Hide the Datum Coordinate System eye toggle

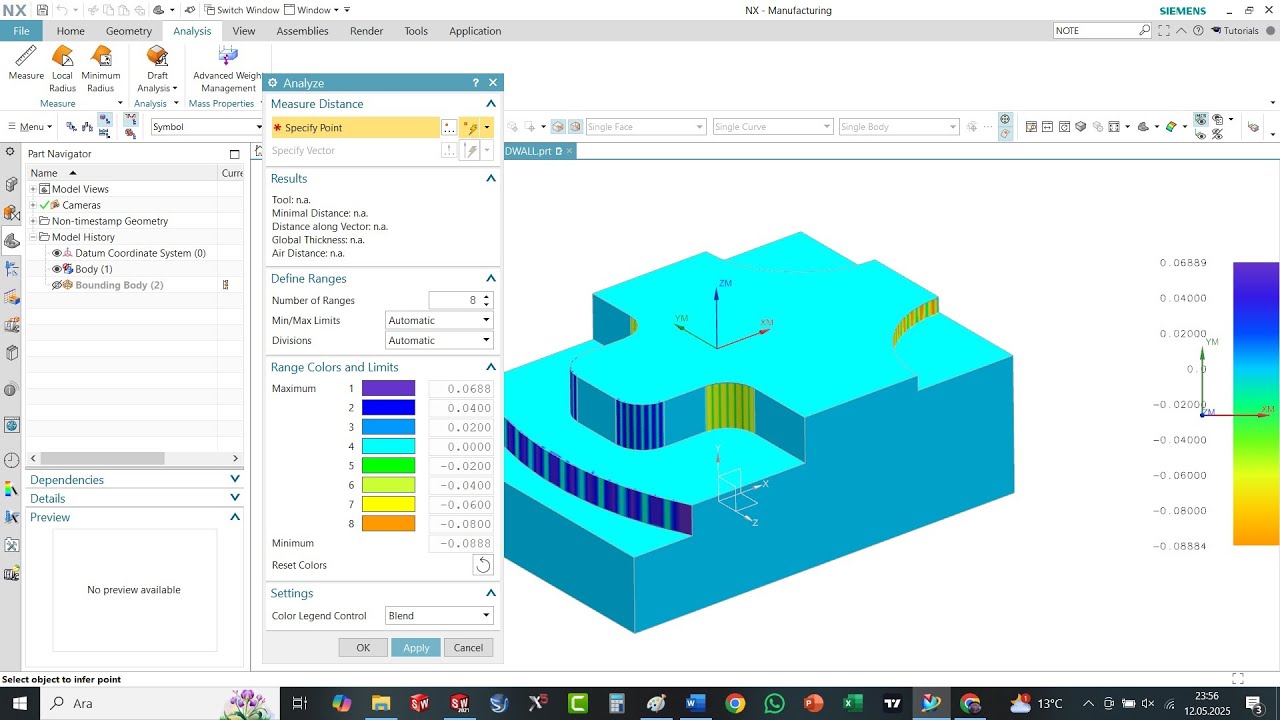tap(56, 253)
